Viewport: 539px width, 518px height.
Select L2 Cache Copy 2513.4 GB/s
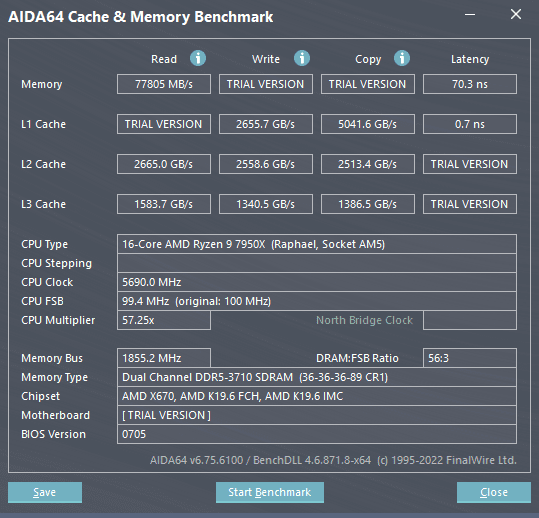(368, 164)
